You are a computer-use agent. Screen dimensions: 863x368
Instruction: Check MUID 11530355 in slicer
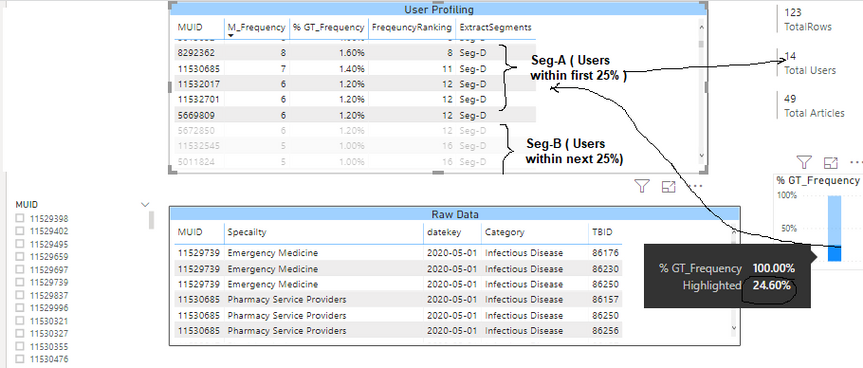point(20,347)
